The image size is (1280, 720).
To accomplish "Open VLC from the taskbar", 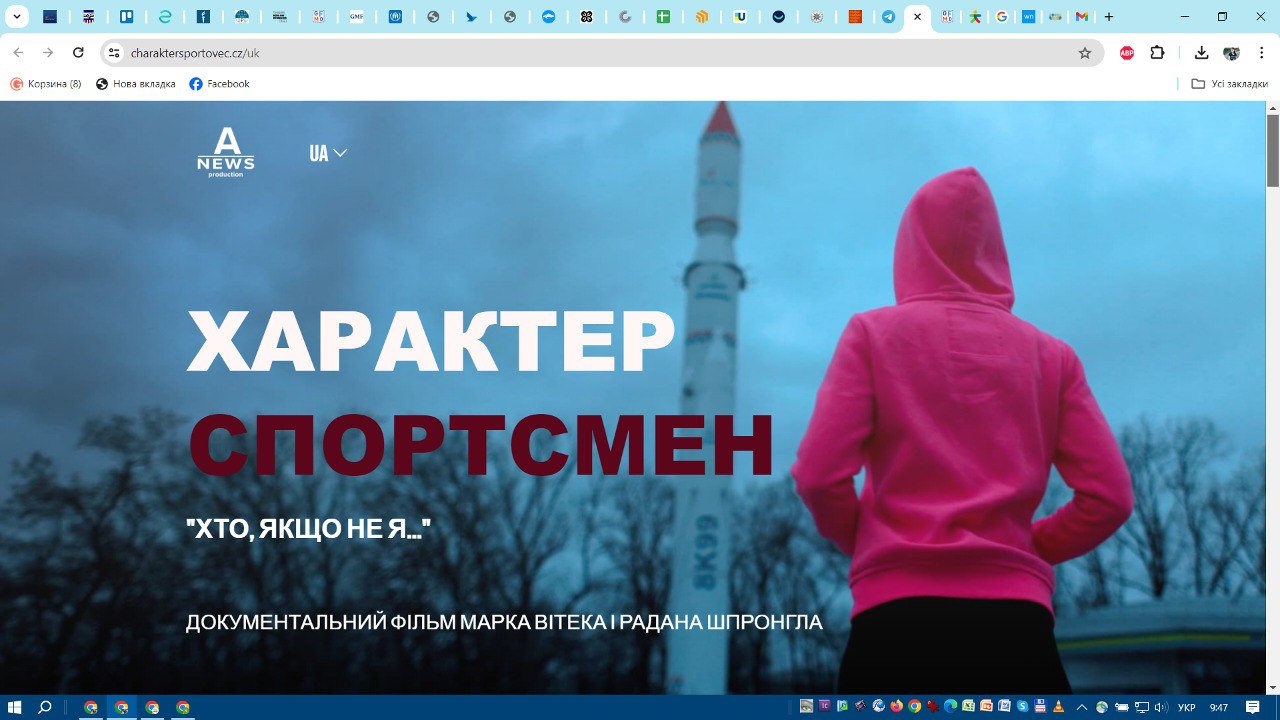I will [1058, 707].
